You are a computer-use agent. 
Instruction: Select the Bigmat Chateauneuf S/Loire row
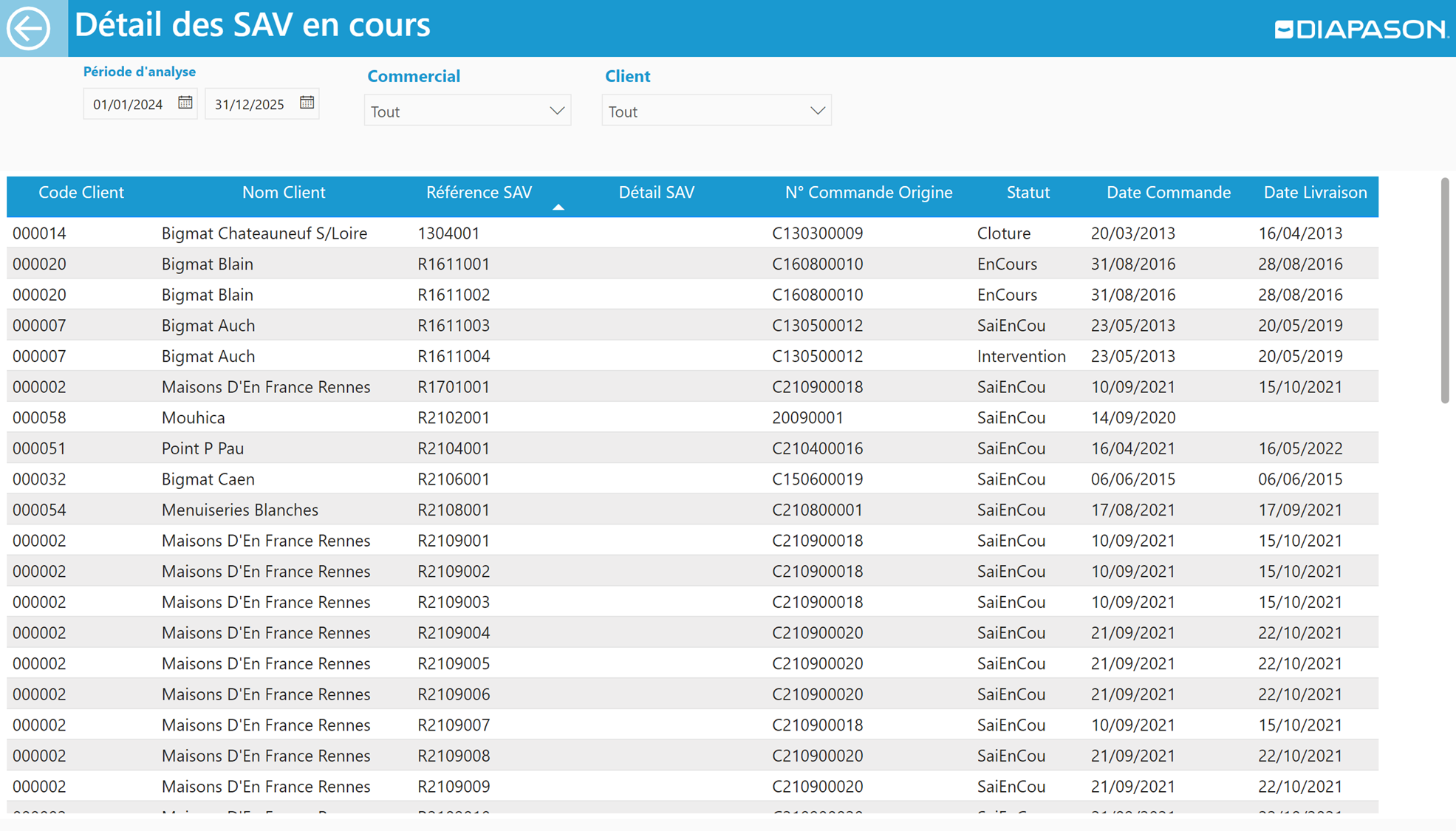click(264, 233)
